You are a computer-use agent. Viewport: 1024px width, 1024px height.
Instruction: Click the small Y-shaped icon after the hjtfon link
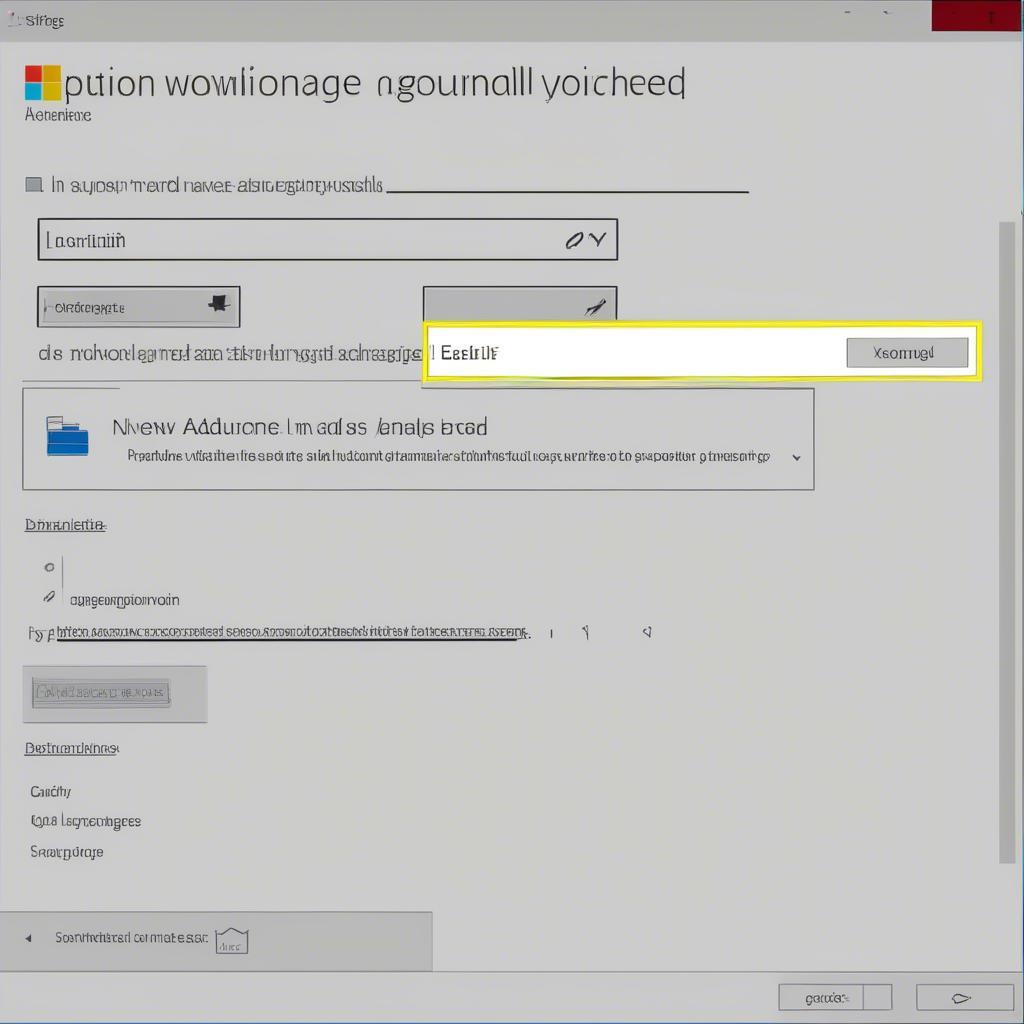pyautogui.click(x=586, y=632)
